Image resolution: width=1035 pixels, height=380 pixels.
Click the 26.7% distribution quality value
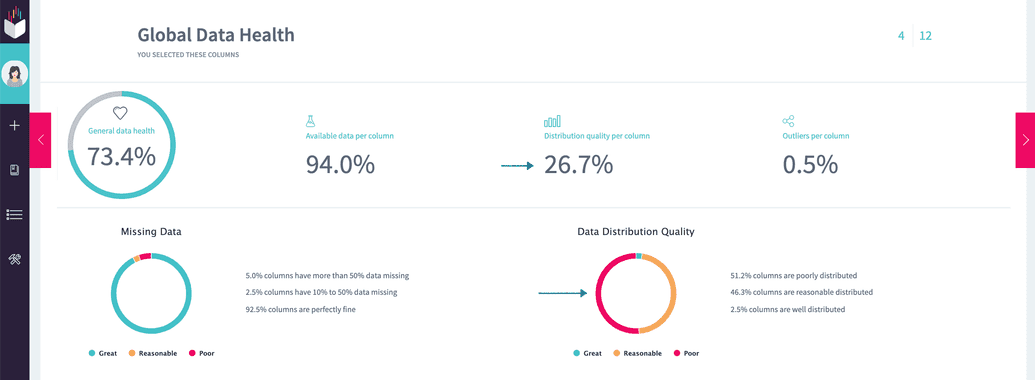[x=579, y=165]
